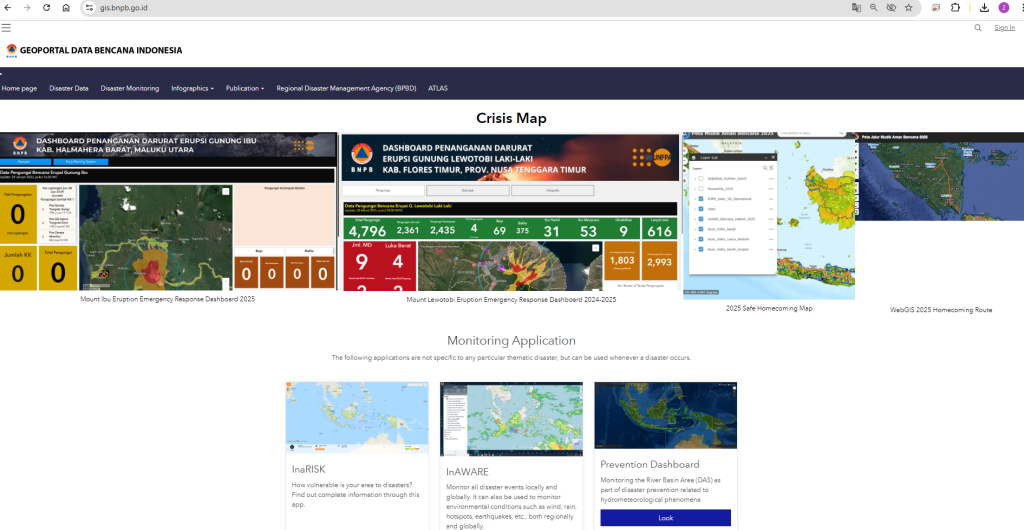Open the browser downloads icon
Screen dimensions: 1024x530
coord(984,7)
